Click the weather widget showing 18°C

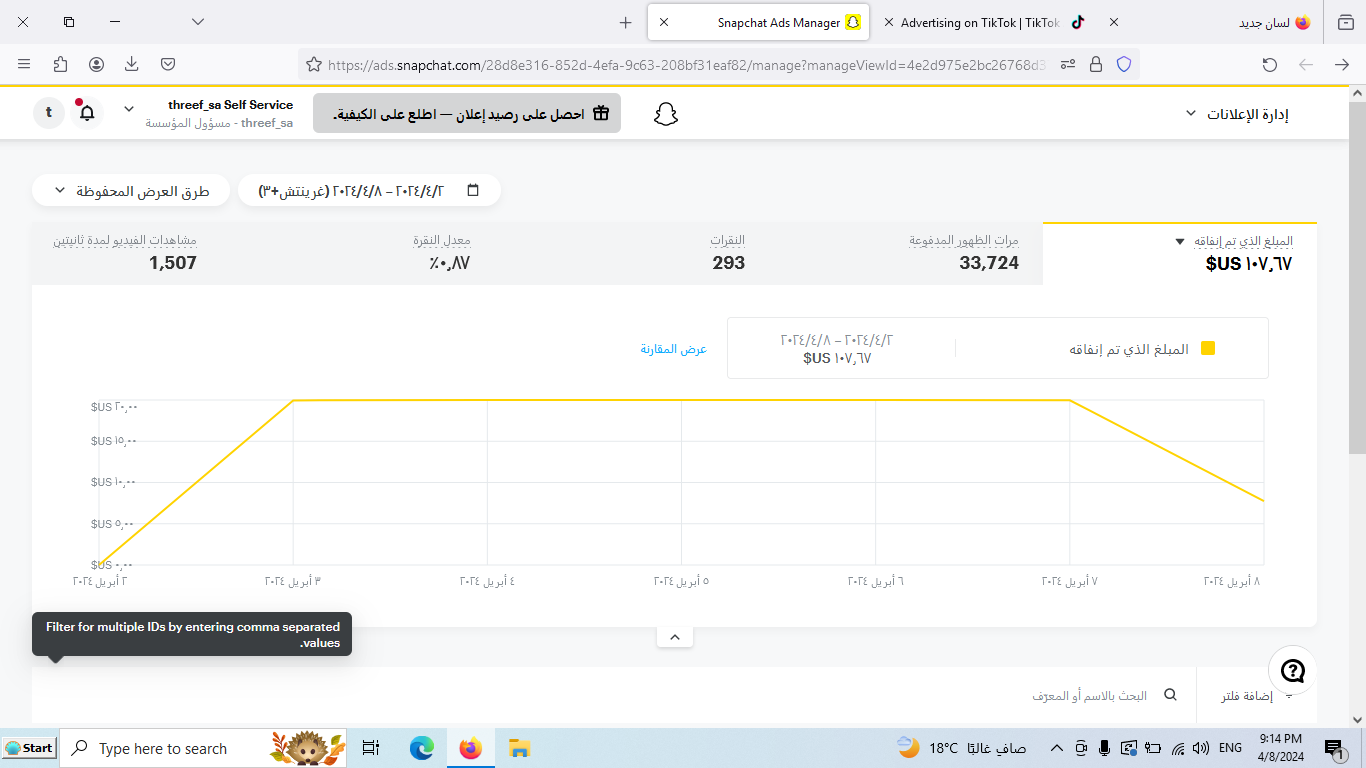point(962,748)
